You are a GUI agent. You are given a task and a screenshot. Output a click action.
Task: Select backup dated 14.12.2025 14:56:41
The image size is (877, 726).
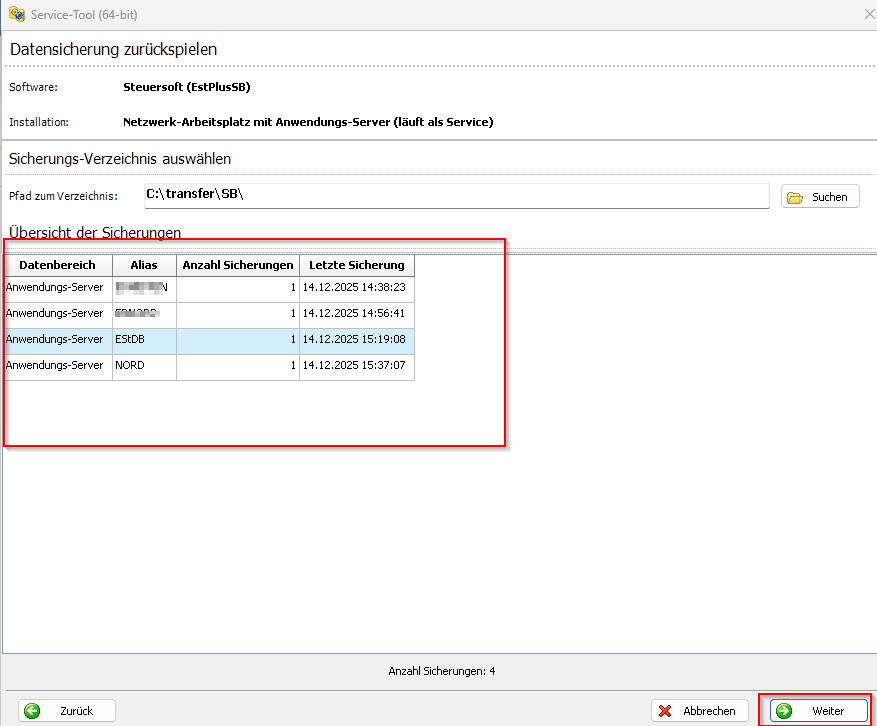click(x=356, y=314)
